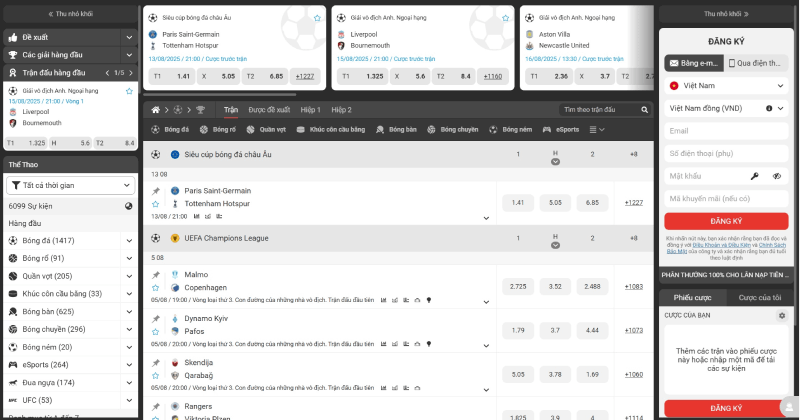
Task: Select Bóng bàn in sports toolbar
Action: pos(396,130)
